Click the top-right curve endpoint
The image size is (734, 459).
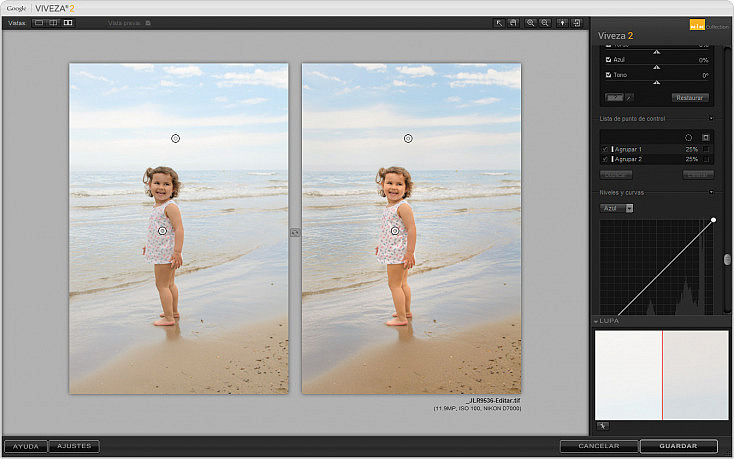pos(713,219)
